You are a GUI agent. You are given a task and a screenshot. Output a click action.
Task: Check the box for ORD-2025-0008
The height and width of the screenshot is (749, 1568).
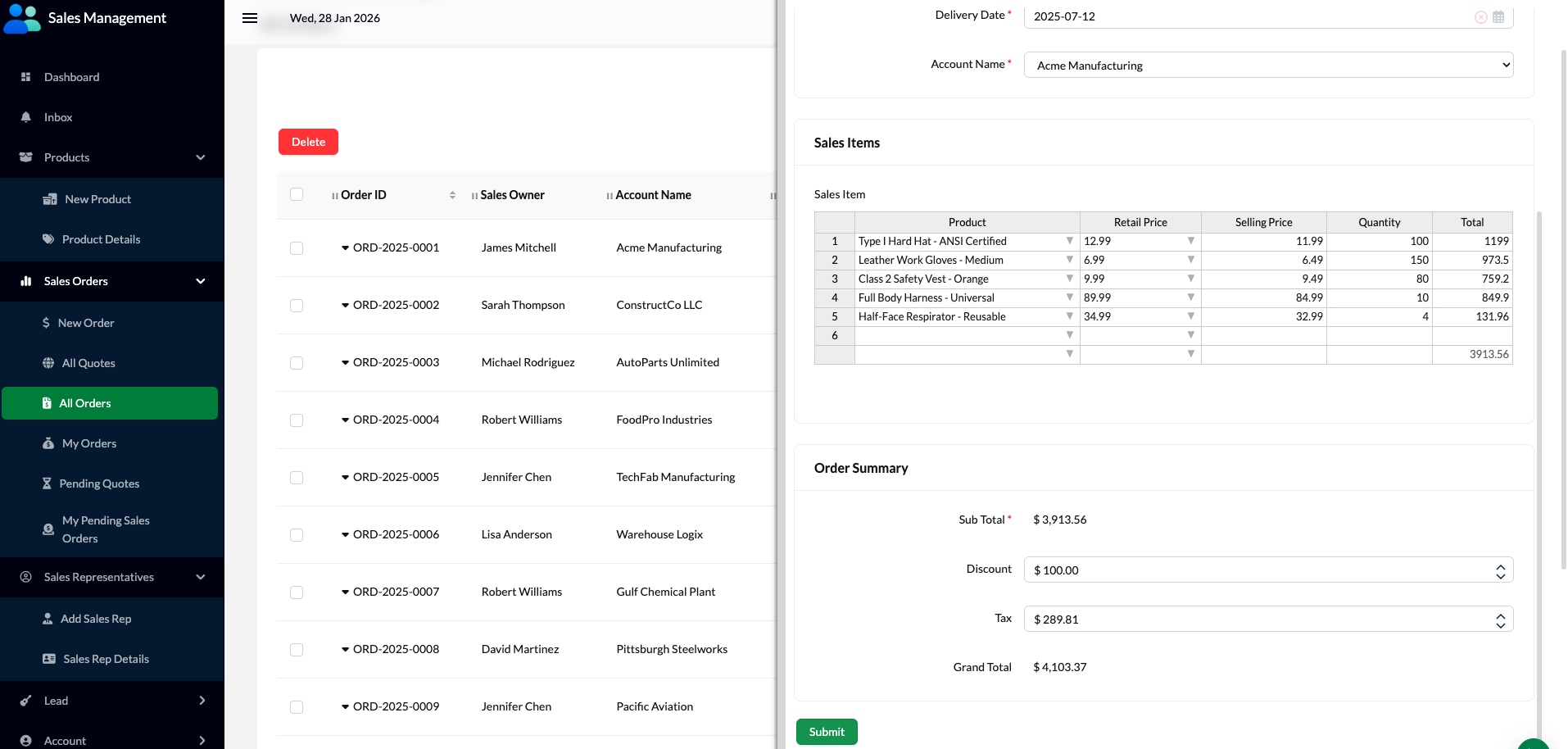(297, 650)
